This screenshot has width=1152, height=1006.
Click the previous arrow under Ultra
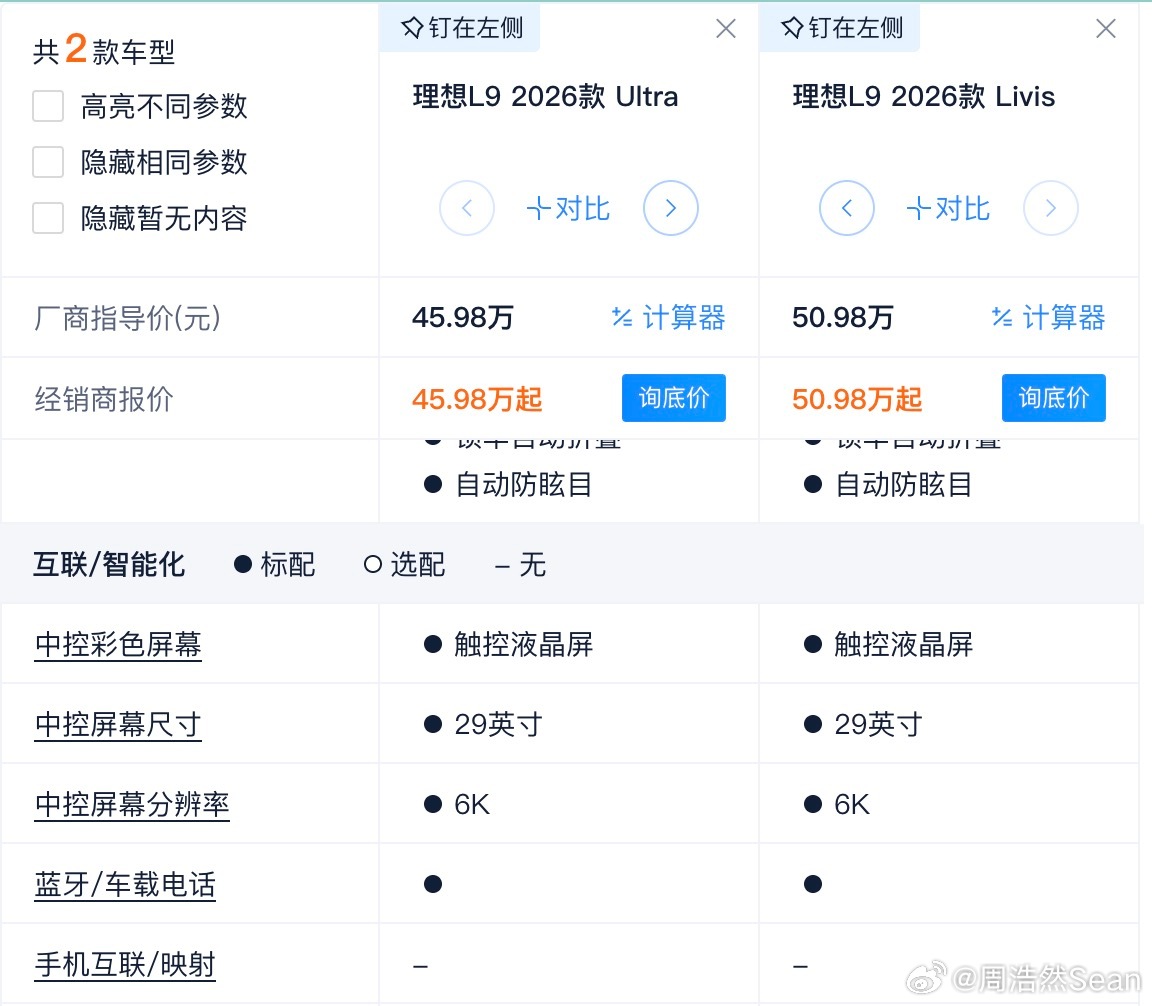click(467, 208)
